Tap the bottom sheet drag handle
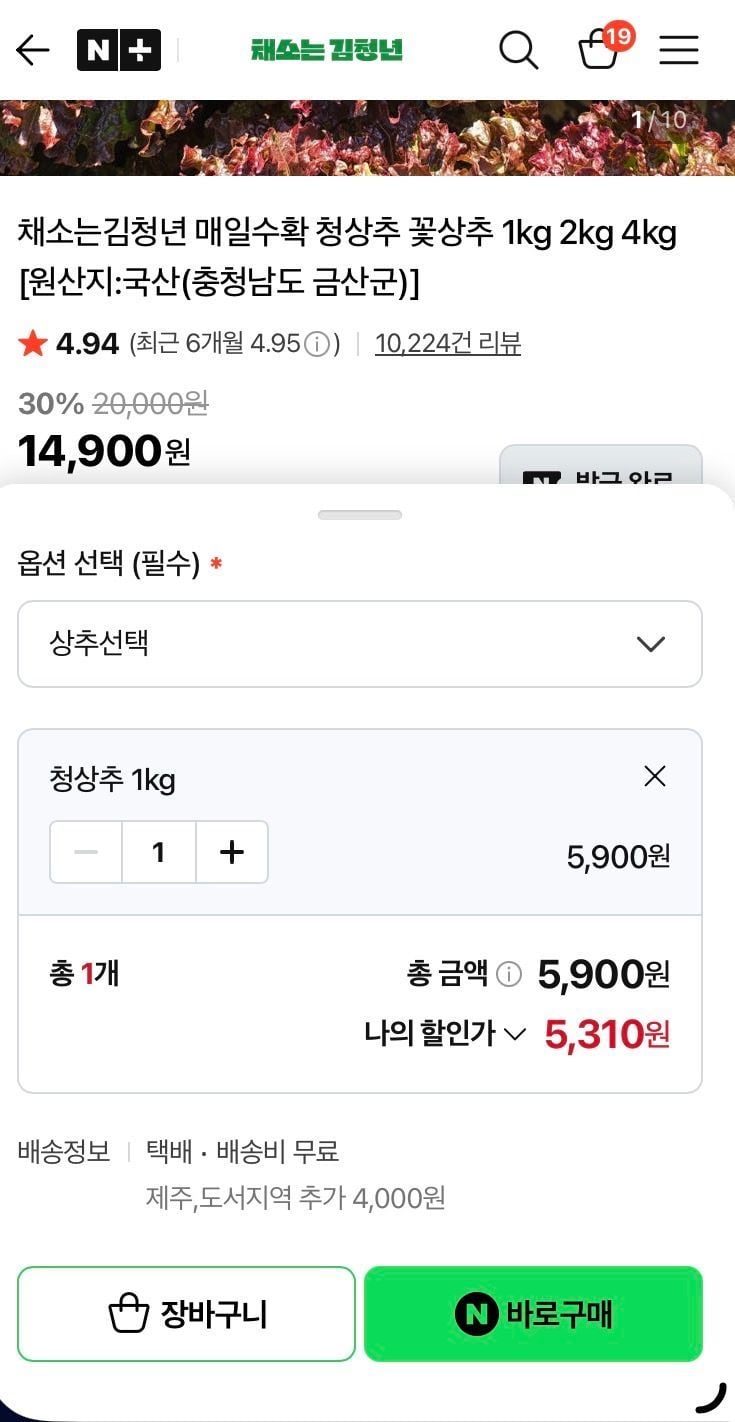Viewport: 735px width, 1422px height. pos(360,515)
